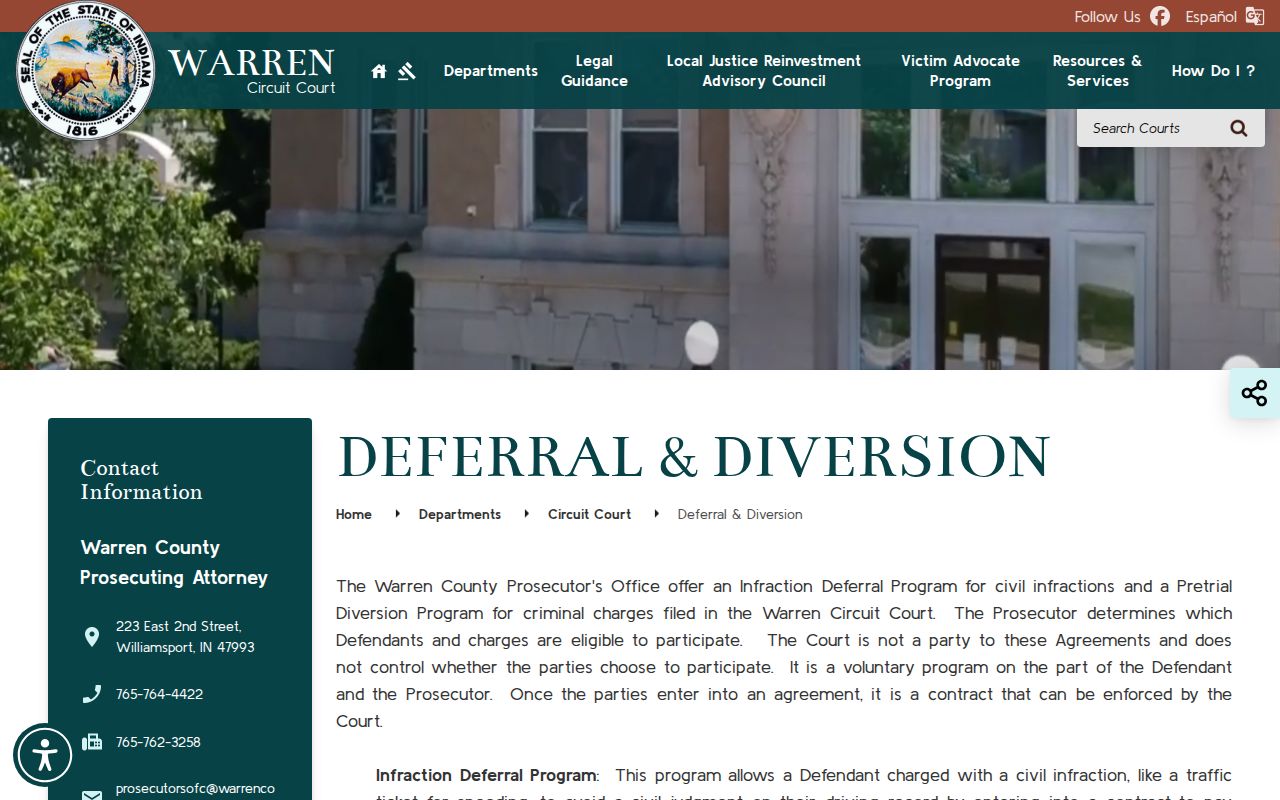This screenshot has width=1280, height=800.
Task: Click the Warren Circuit Court title
Action: click(252, 71)
